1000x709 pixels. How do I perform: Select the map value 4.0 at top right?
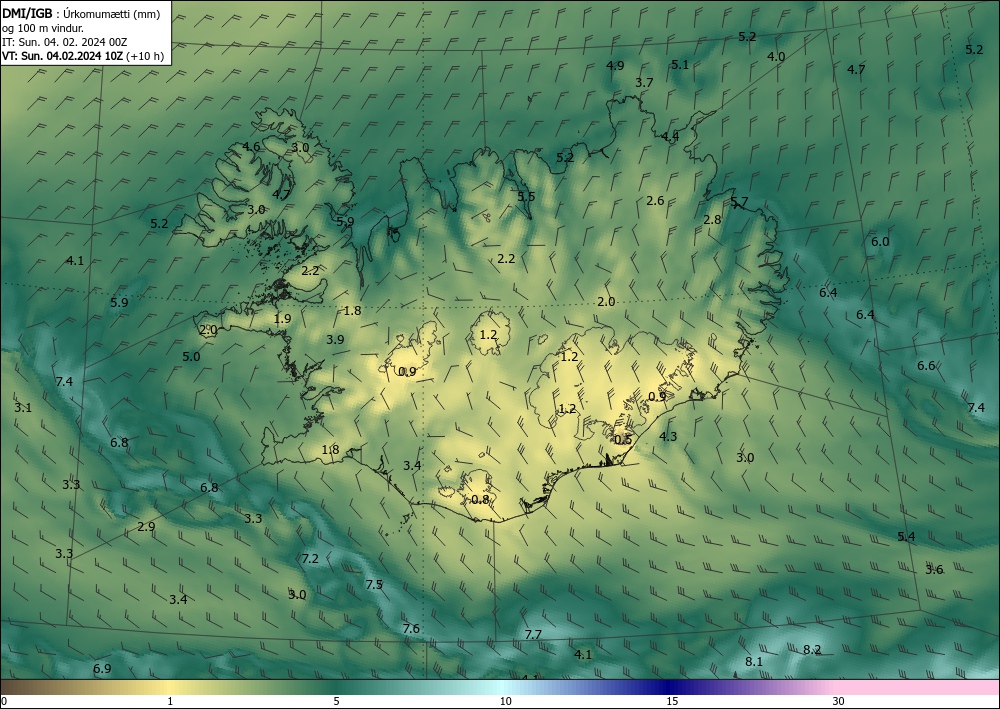pyautogui.click(x=776, y=56)
